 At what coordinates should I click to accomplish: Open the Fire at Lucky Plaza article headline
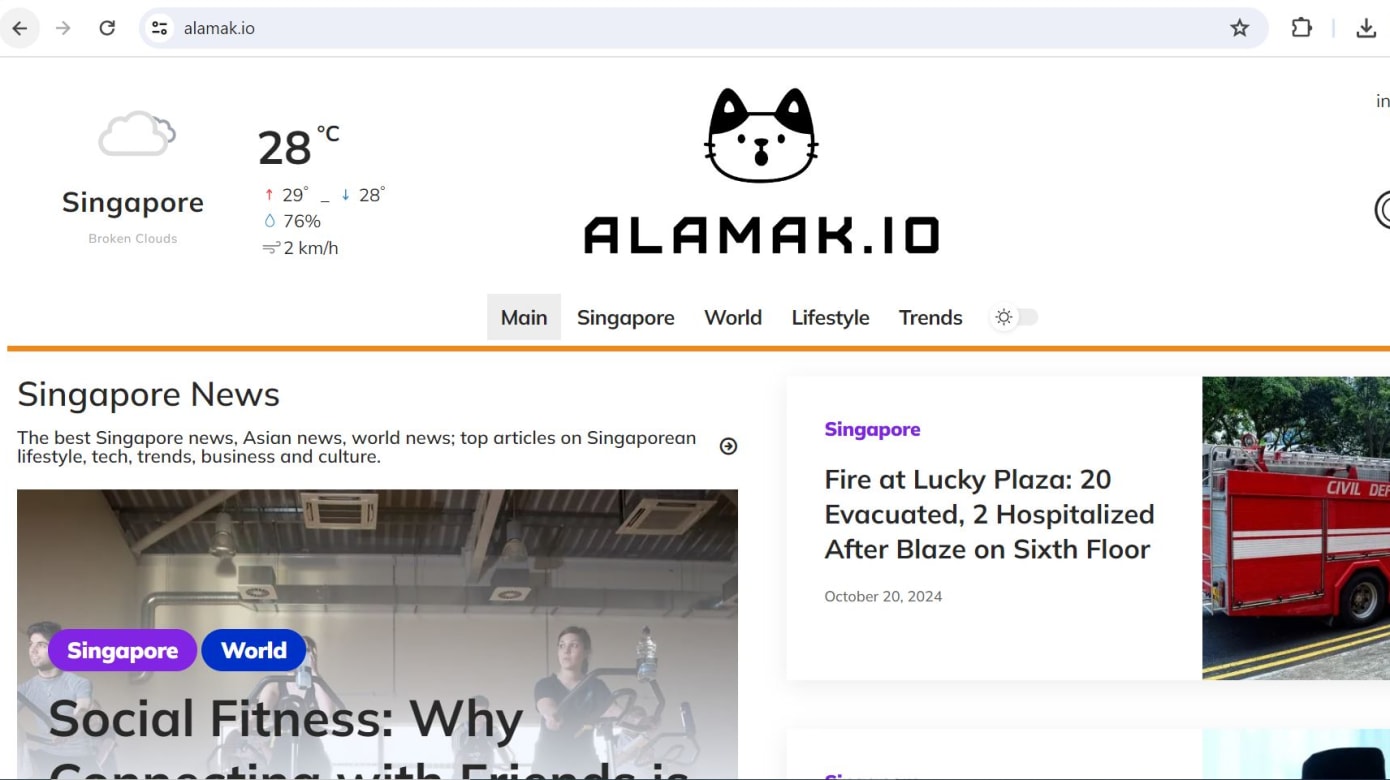click(x=989, y=514)
